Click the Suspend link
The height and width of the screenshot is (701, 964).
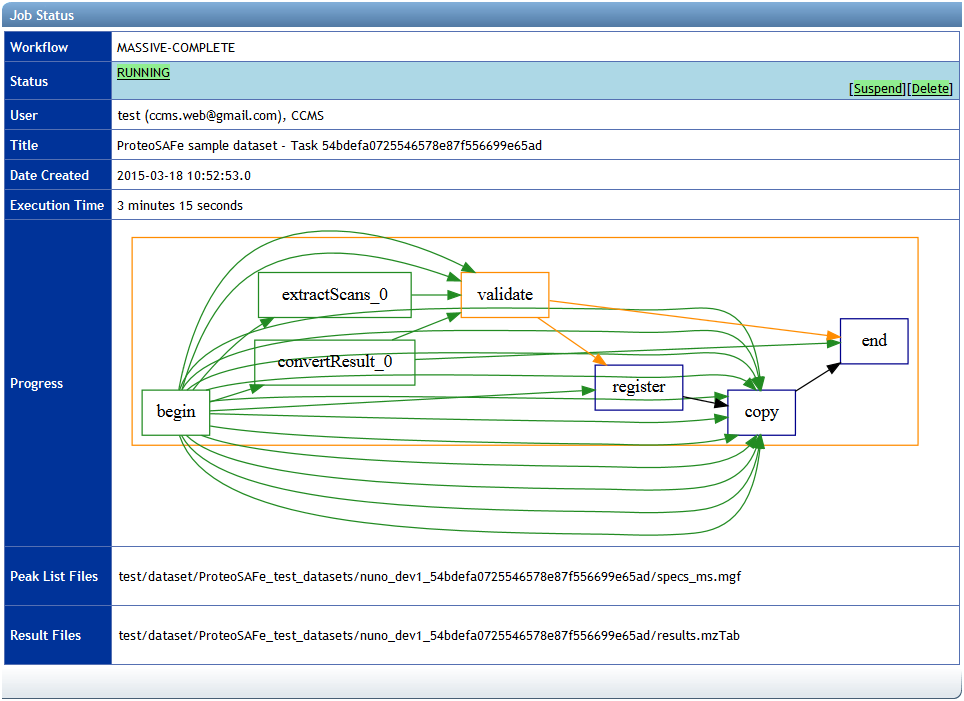click(876, 88)
